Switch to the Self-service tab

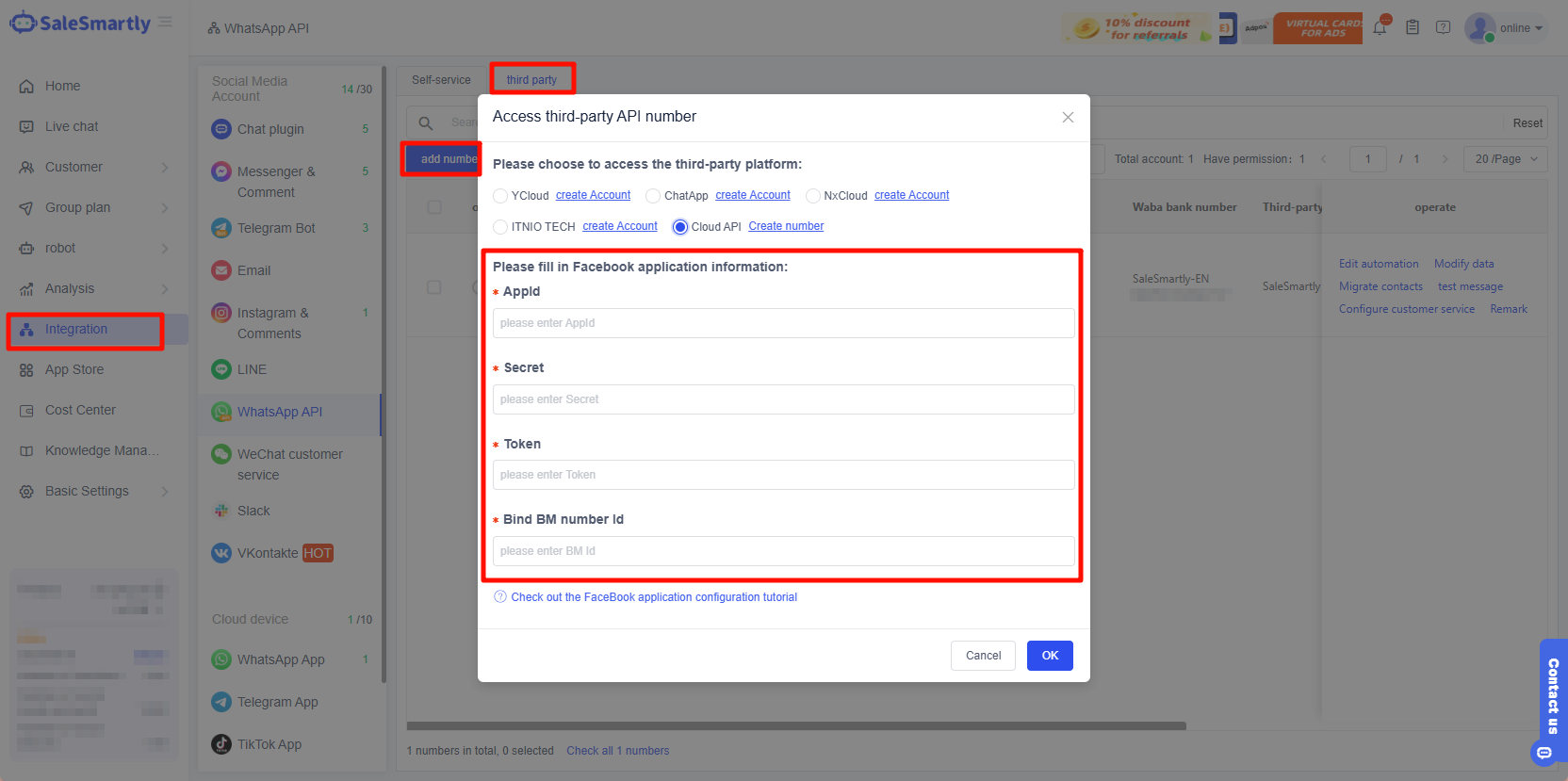pos(441,80)
